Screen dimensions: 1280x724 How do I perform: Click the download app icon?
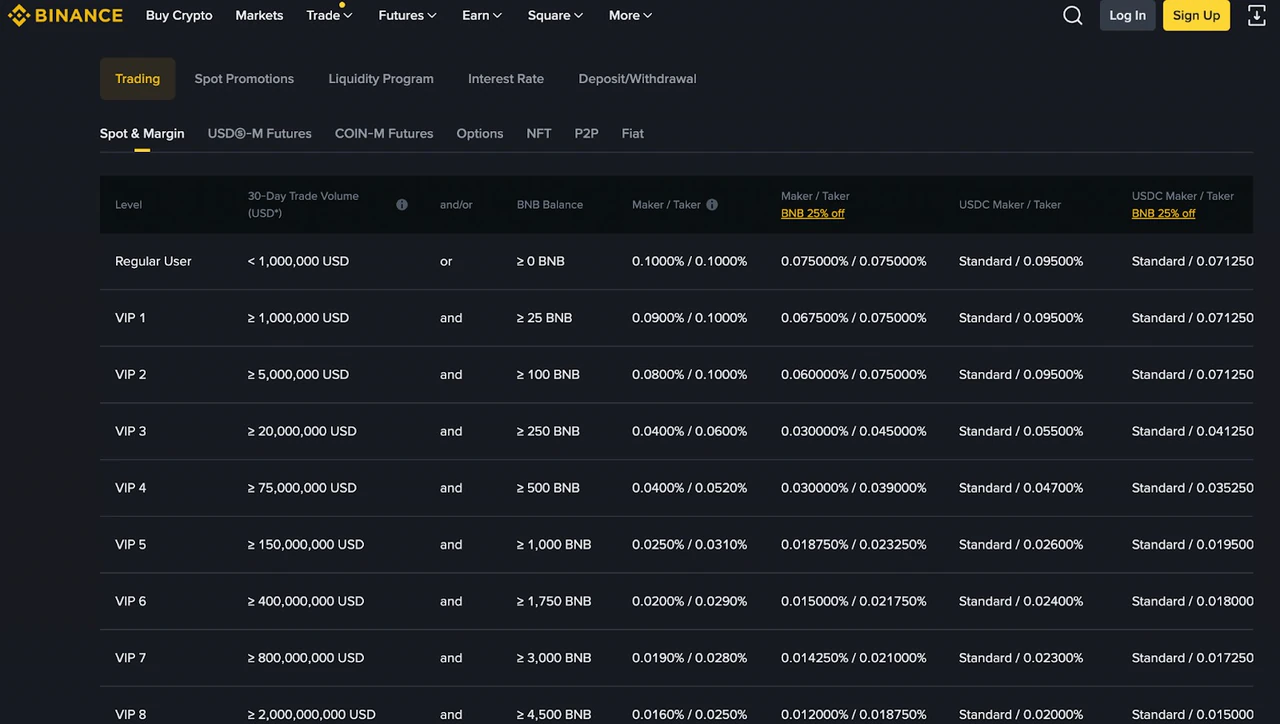pyautogui.click(x=1257, y=15)
